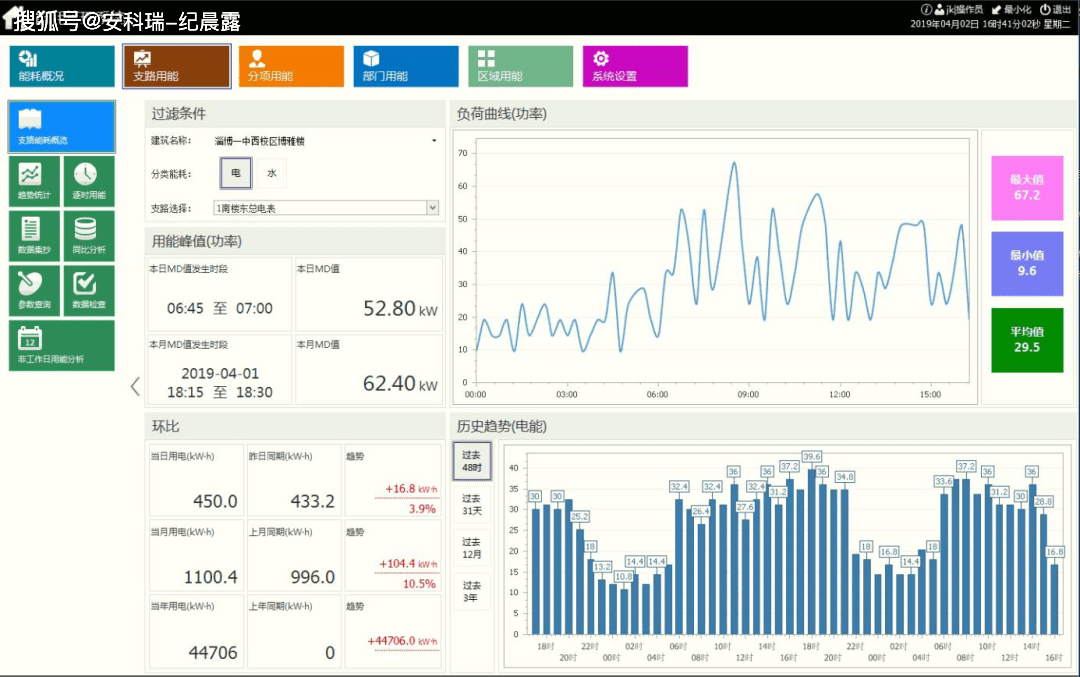Viewport: 1080px width, 677px height.
Task: Expand the 建筑名称 building dropdown
Action: point(434,141)
